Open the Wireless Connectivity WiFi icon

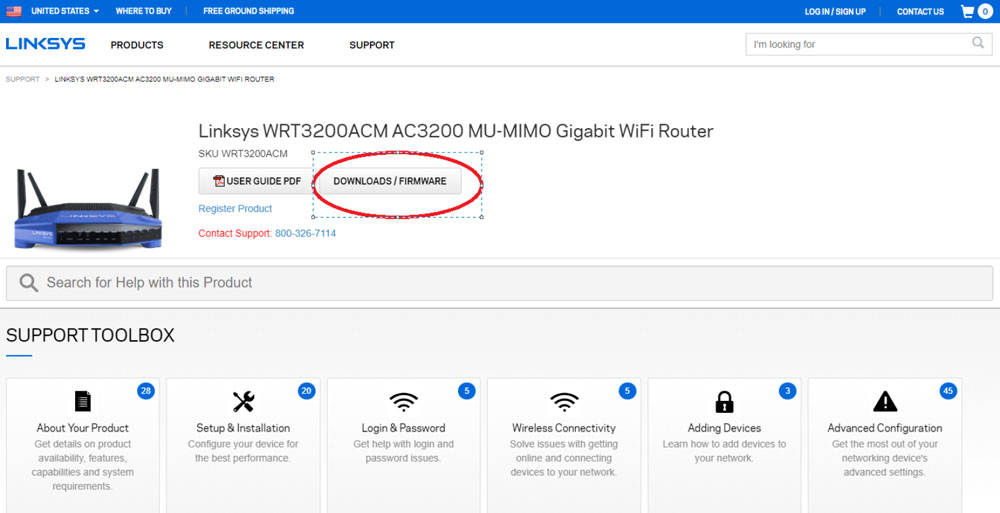coord(564,402)
